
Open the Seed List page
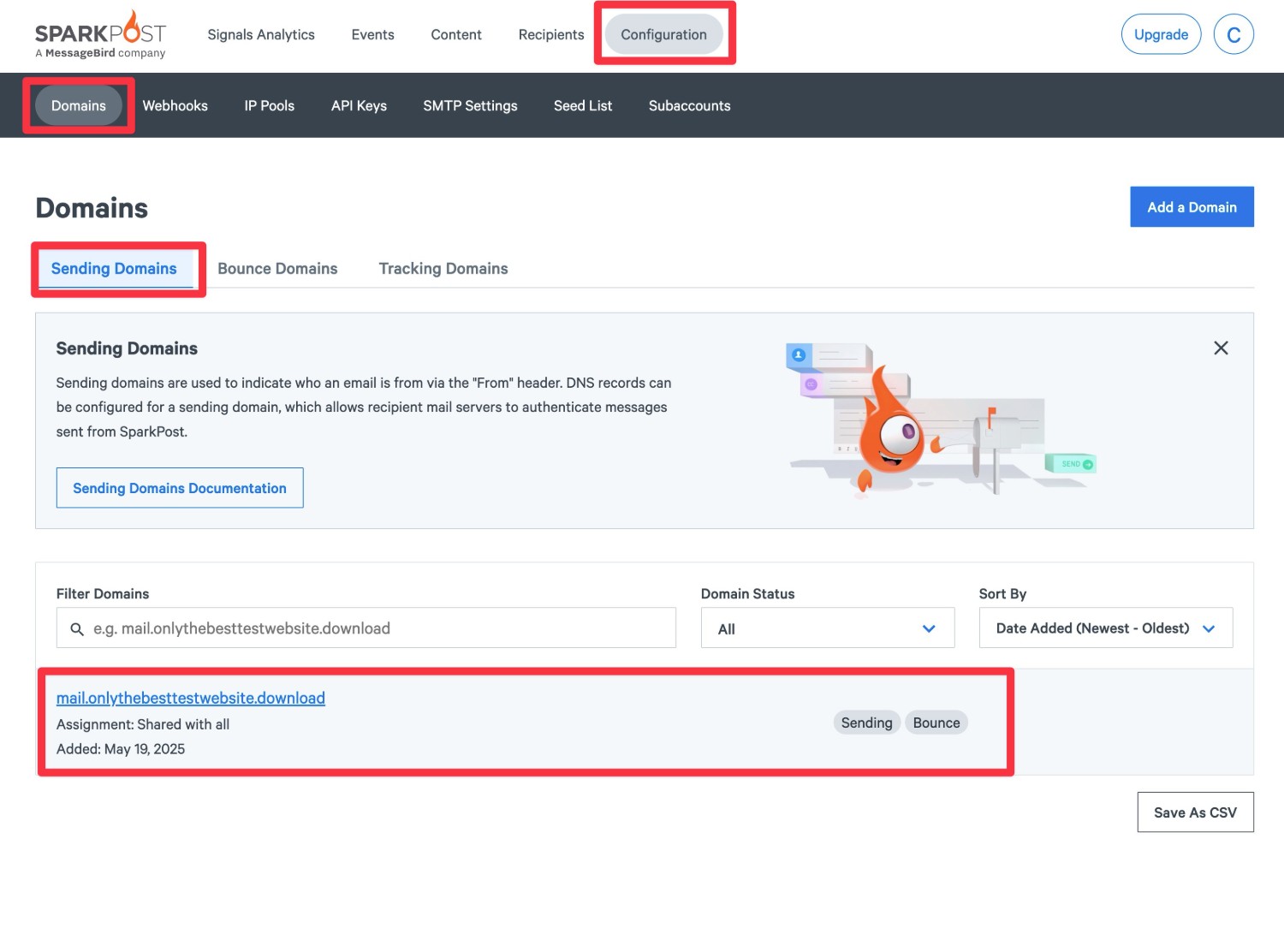coord(583,105)
